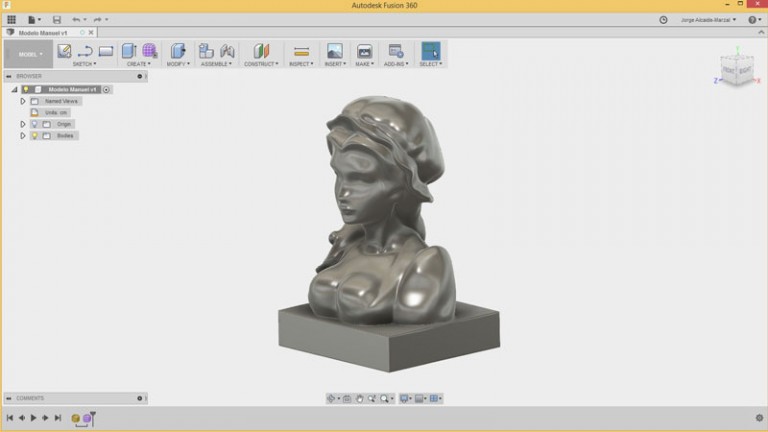Select the Measure tool under Inspect

(299, 51)
